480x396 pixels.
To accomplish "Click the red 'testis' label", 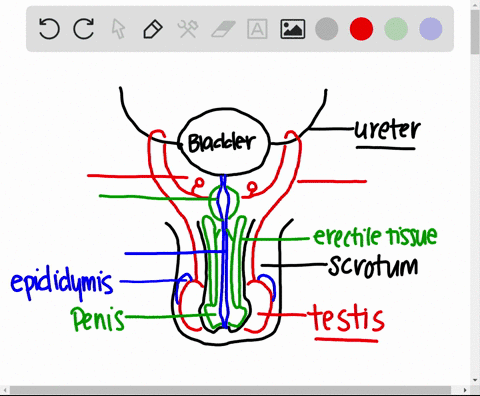I will coord(346,317).
